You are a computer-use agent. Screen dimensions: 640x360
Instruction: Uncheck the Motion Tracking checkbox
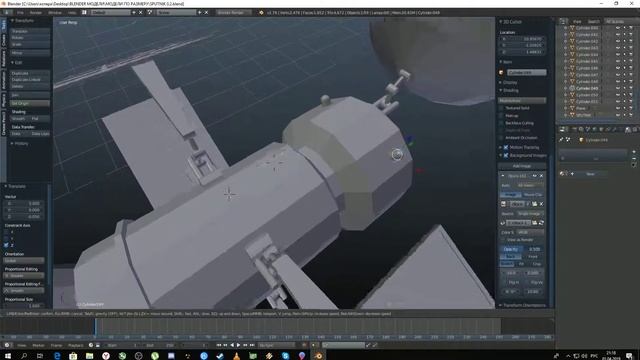click(506, 147)
